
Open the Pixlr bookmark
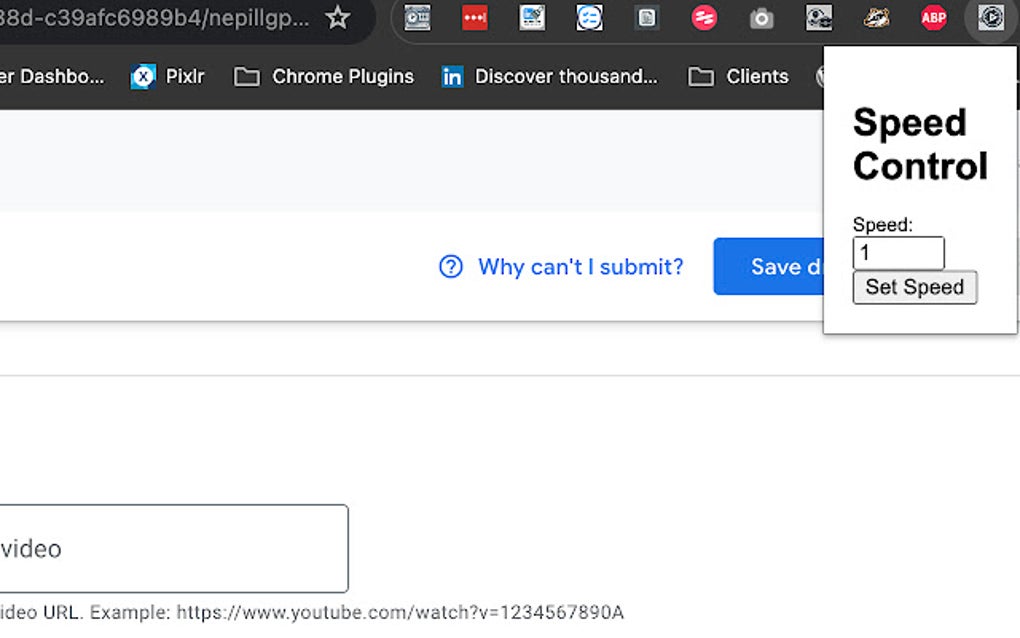pos(168,76)
